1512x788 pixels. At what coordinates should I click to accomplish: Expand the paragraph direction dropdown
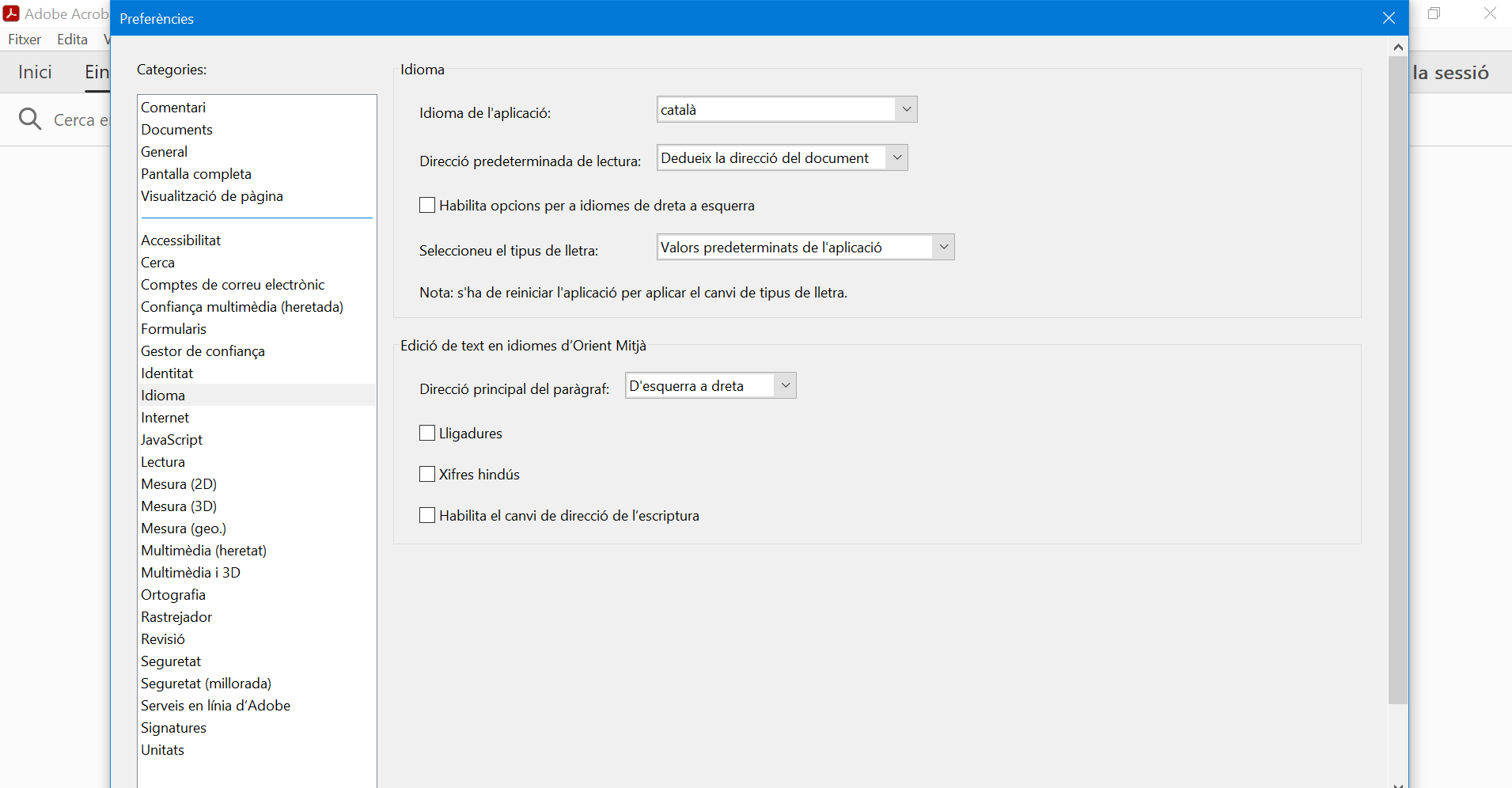785,385
